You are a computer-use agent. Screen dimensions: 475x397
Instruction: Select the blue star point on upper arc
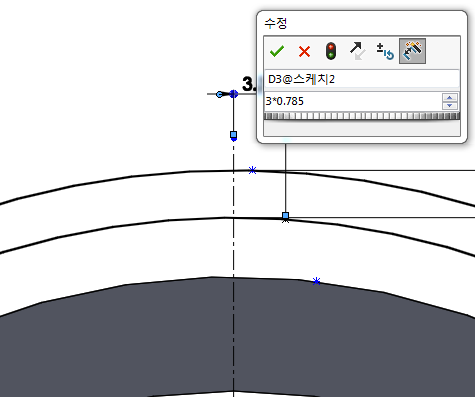[x=252, y=170]
